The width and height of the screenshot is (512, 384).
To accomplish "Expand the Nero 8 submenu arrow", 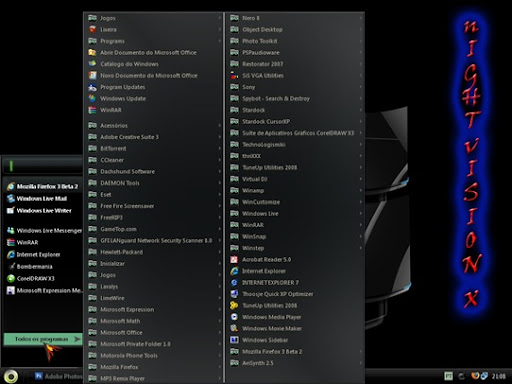I will point(361,18).
